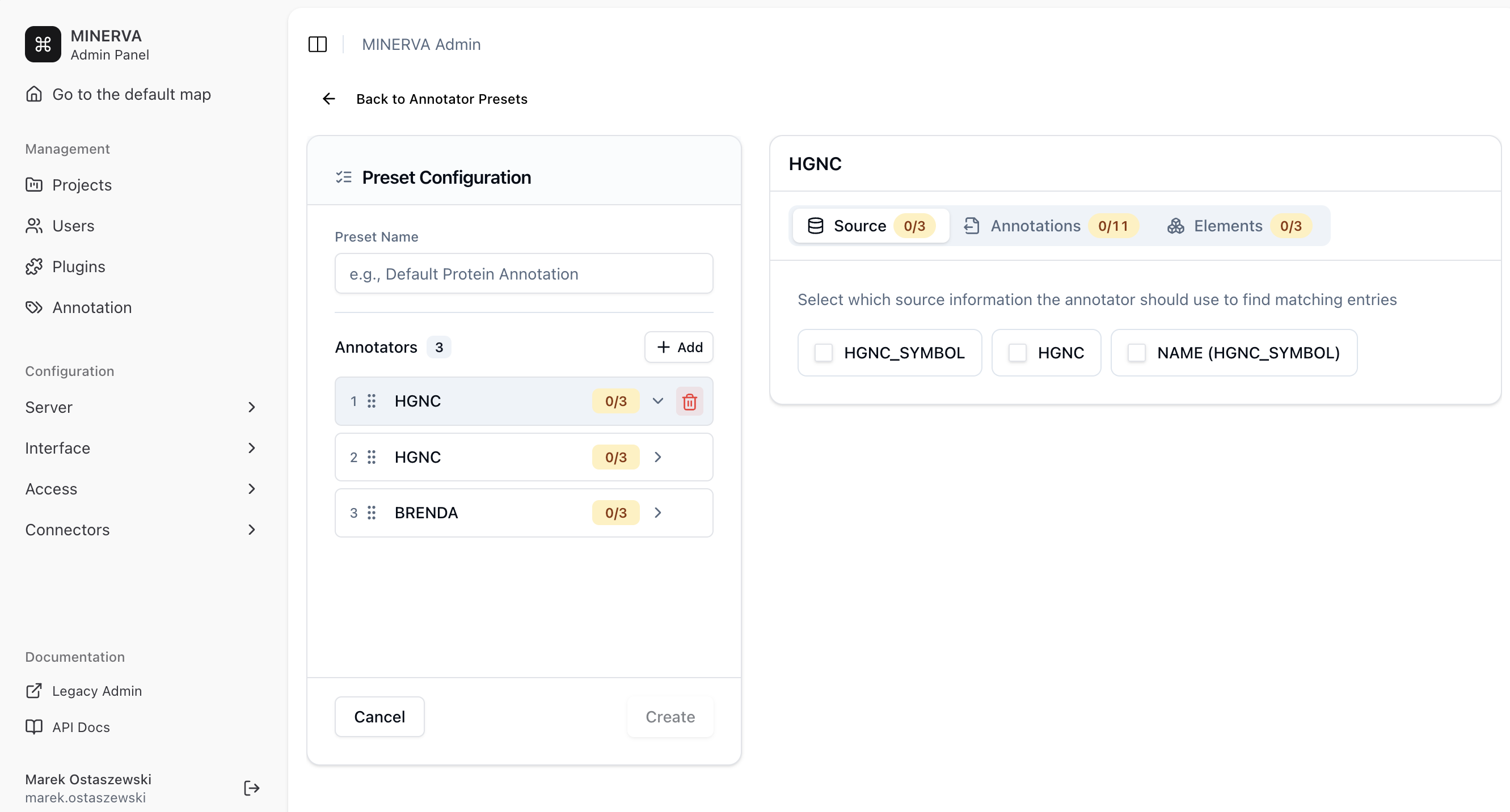Add a new annotator
The width and height of the screenshot is (1510, 812).
coord(678,347)
